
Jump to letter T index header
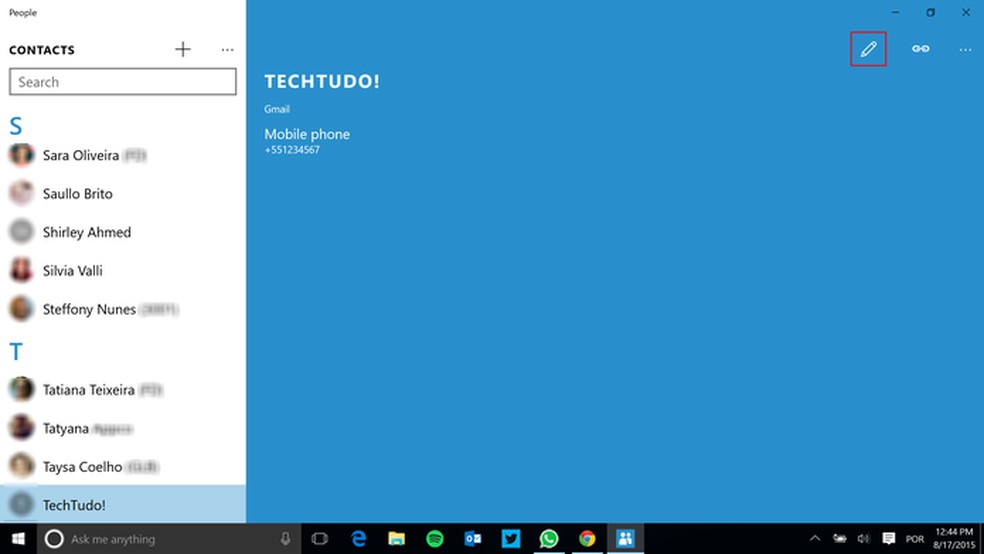click(16, 351)
